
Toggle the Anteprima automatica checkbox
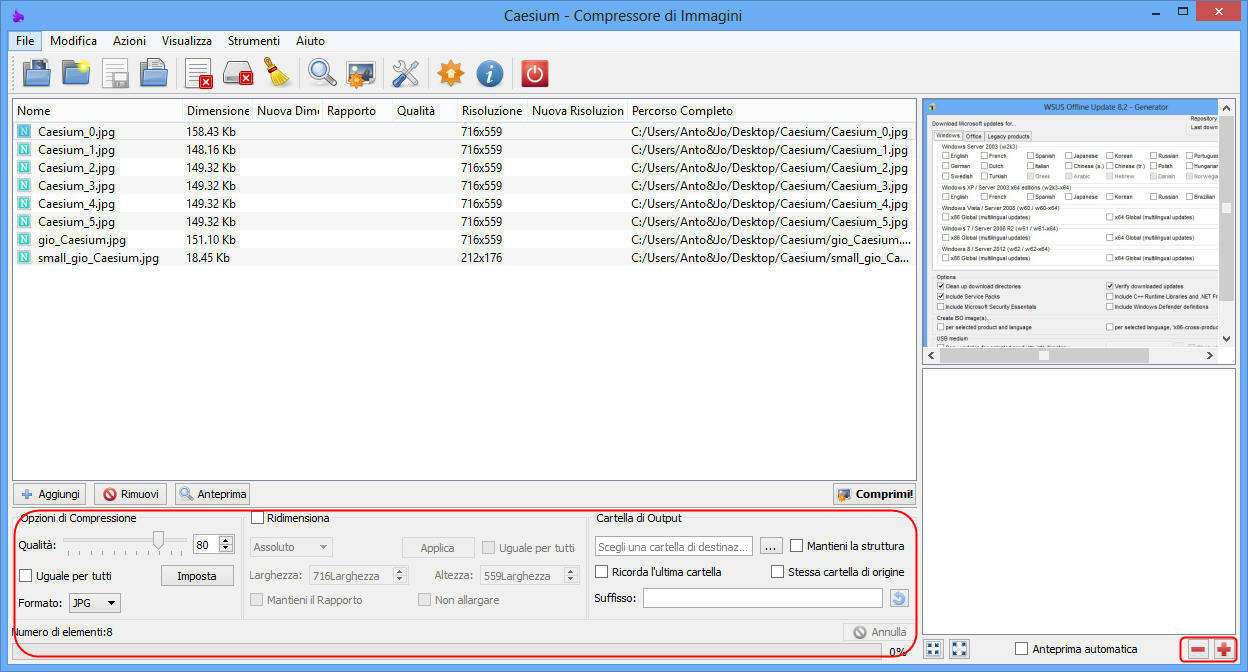1021,649
